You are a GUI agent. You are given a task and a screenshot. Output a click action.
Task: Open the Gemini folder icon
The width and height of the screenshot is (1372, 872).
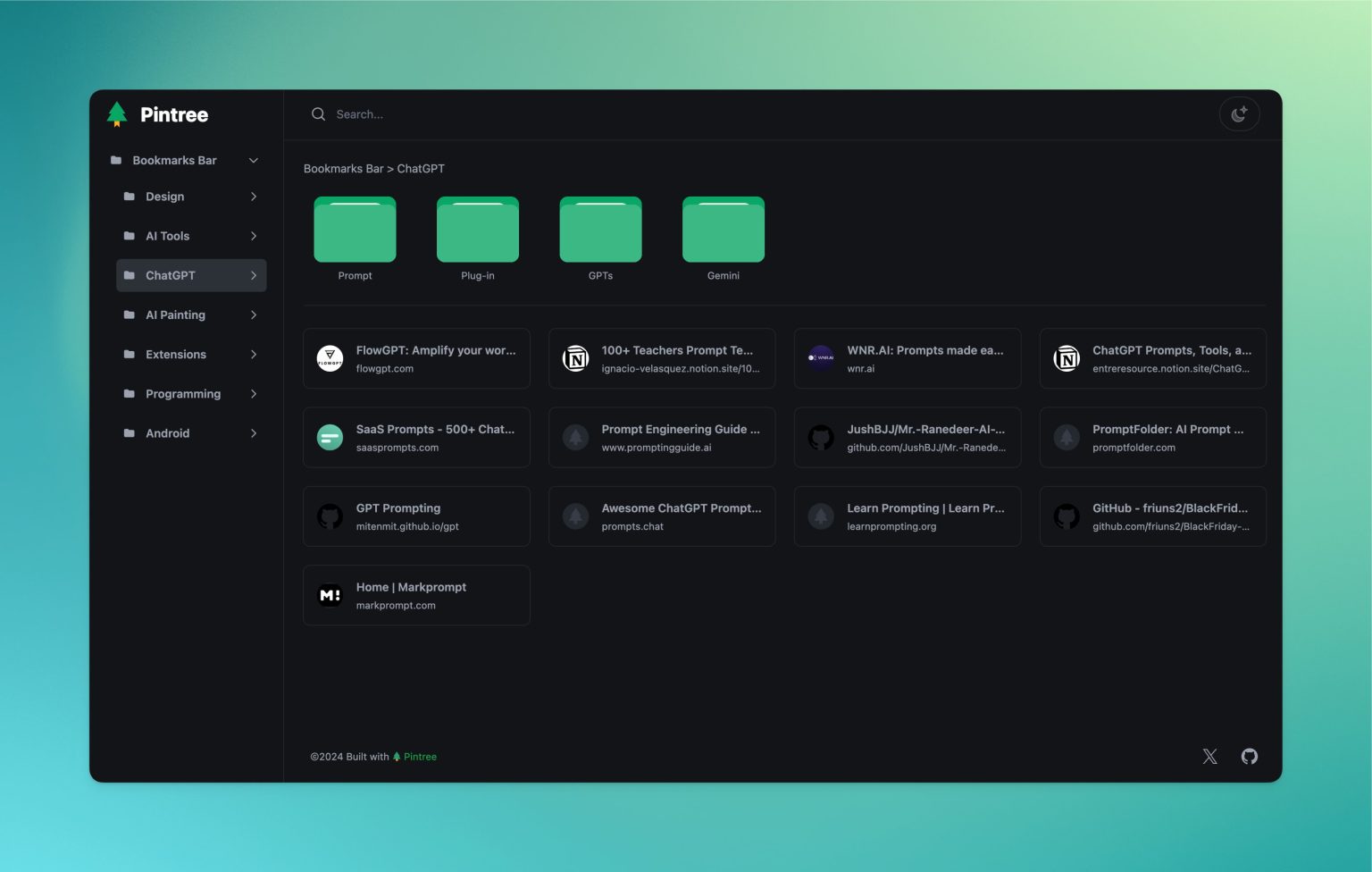[x=723, y=230]
